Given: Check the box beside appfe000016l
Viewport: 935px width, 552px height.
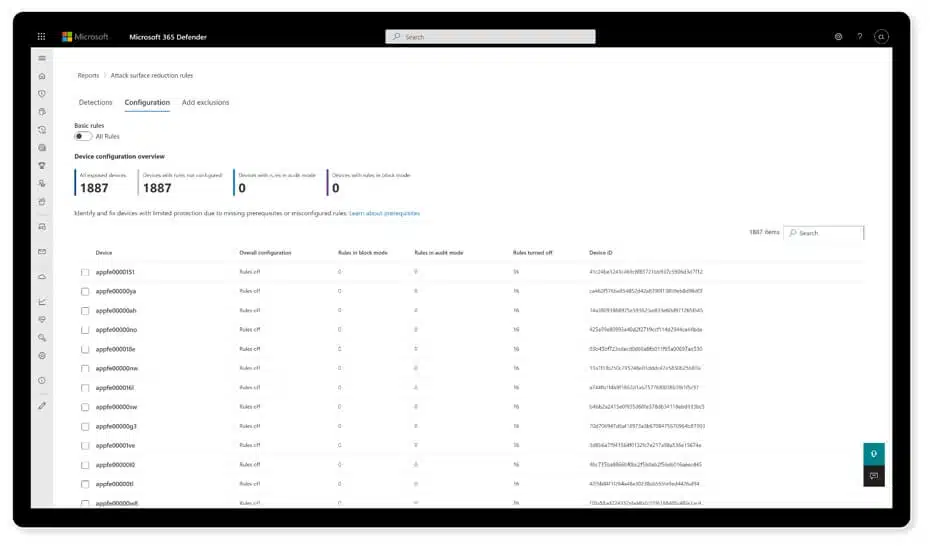Looking at the screenshot, I should click(x=85, y=388).
